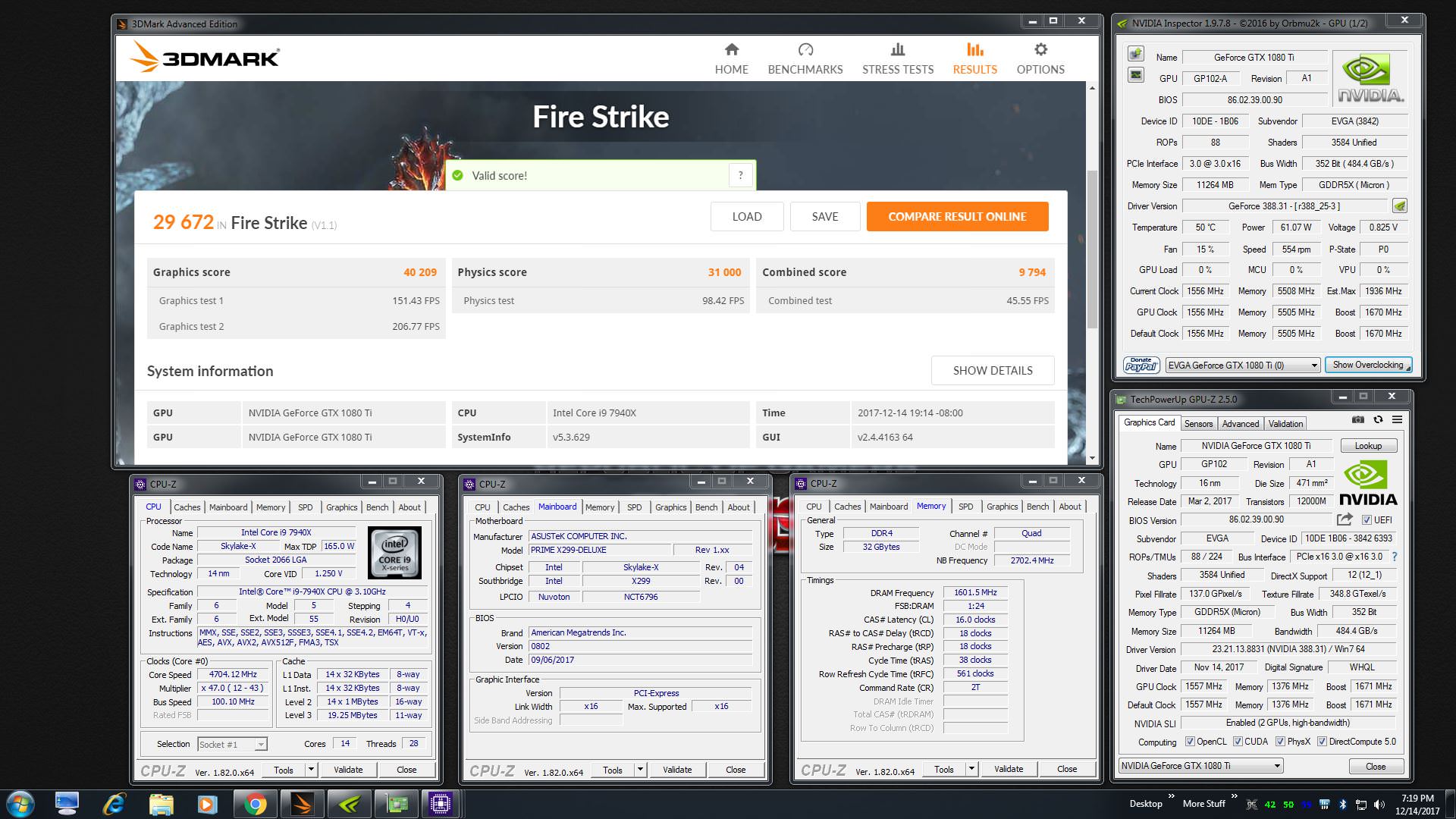1456x819 pixels.
Task: Click the GPU-Z BIOS export share icon
Action: coord(1345,519)
